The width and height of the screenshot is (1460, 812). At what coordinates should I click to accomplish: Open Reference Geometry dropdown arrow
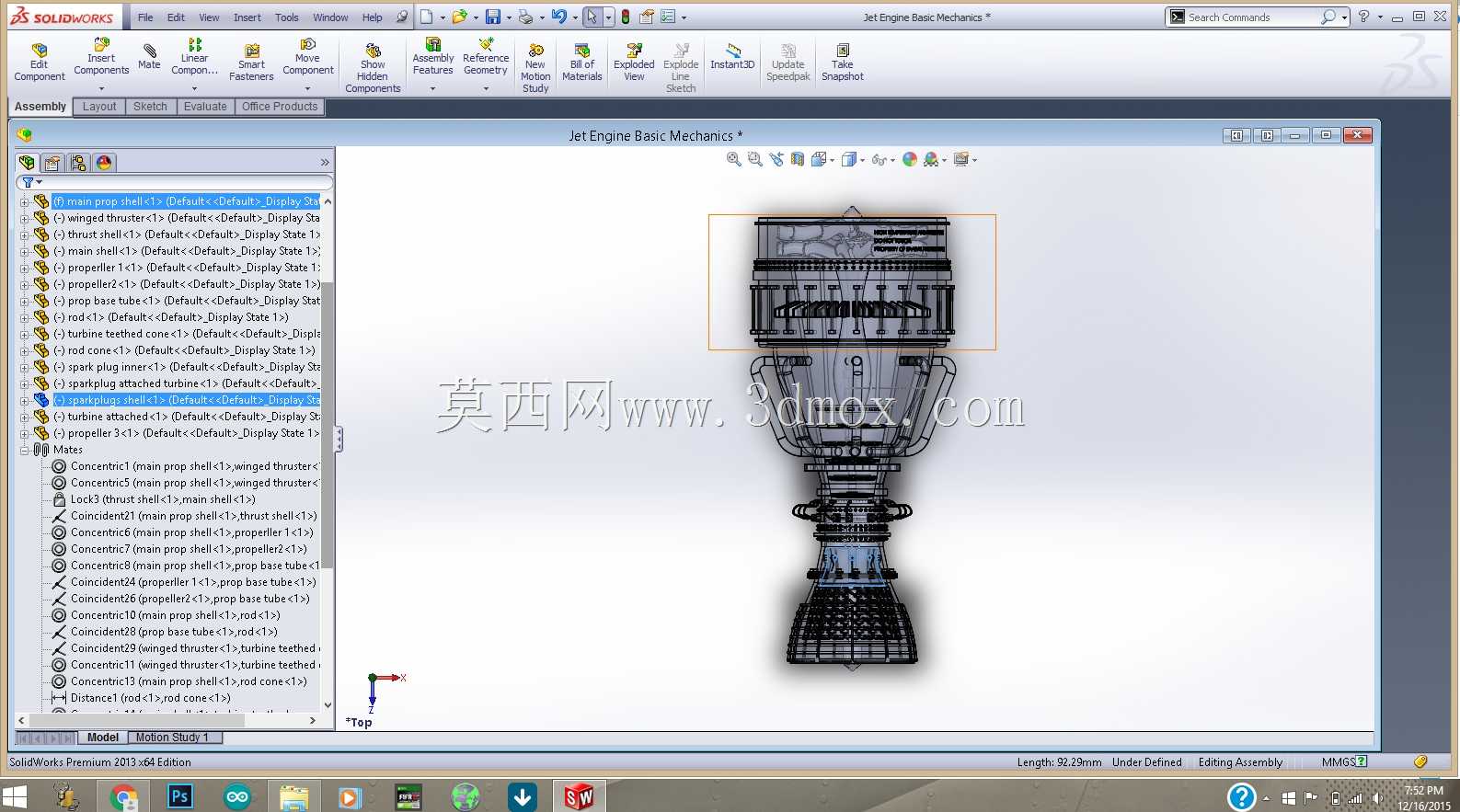click(x=486, y=89)
